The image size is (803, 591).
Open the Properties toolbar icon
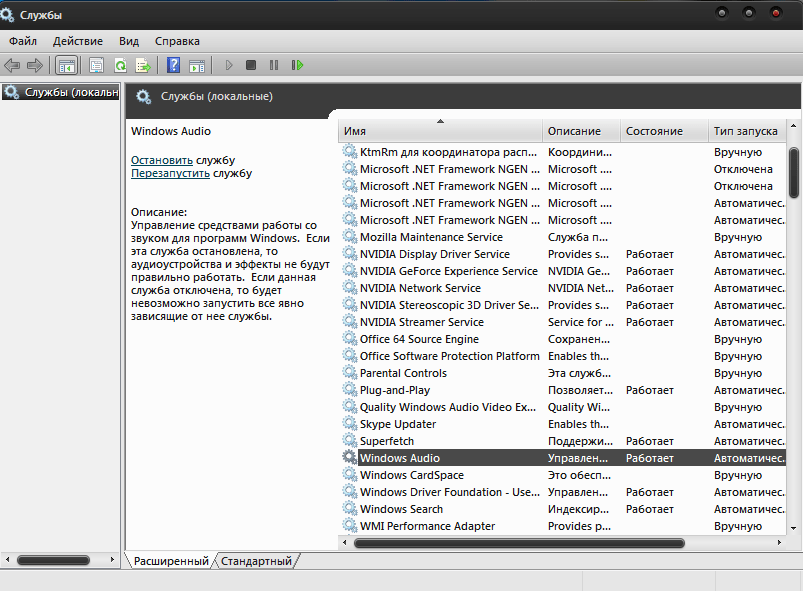tap(97, 65)
